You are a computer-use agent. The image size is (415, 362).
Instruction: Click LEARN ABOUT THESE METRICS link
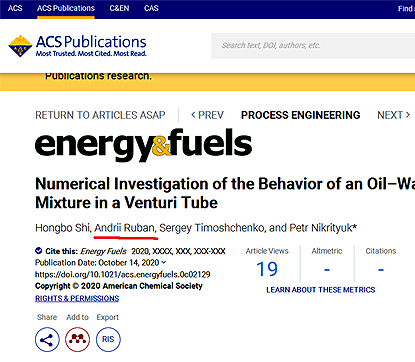[x=321, y=290]
